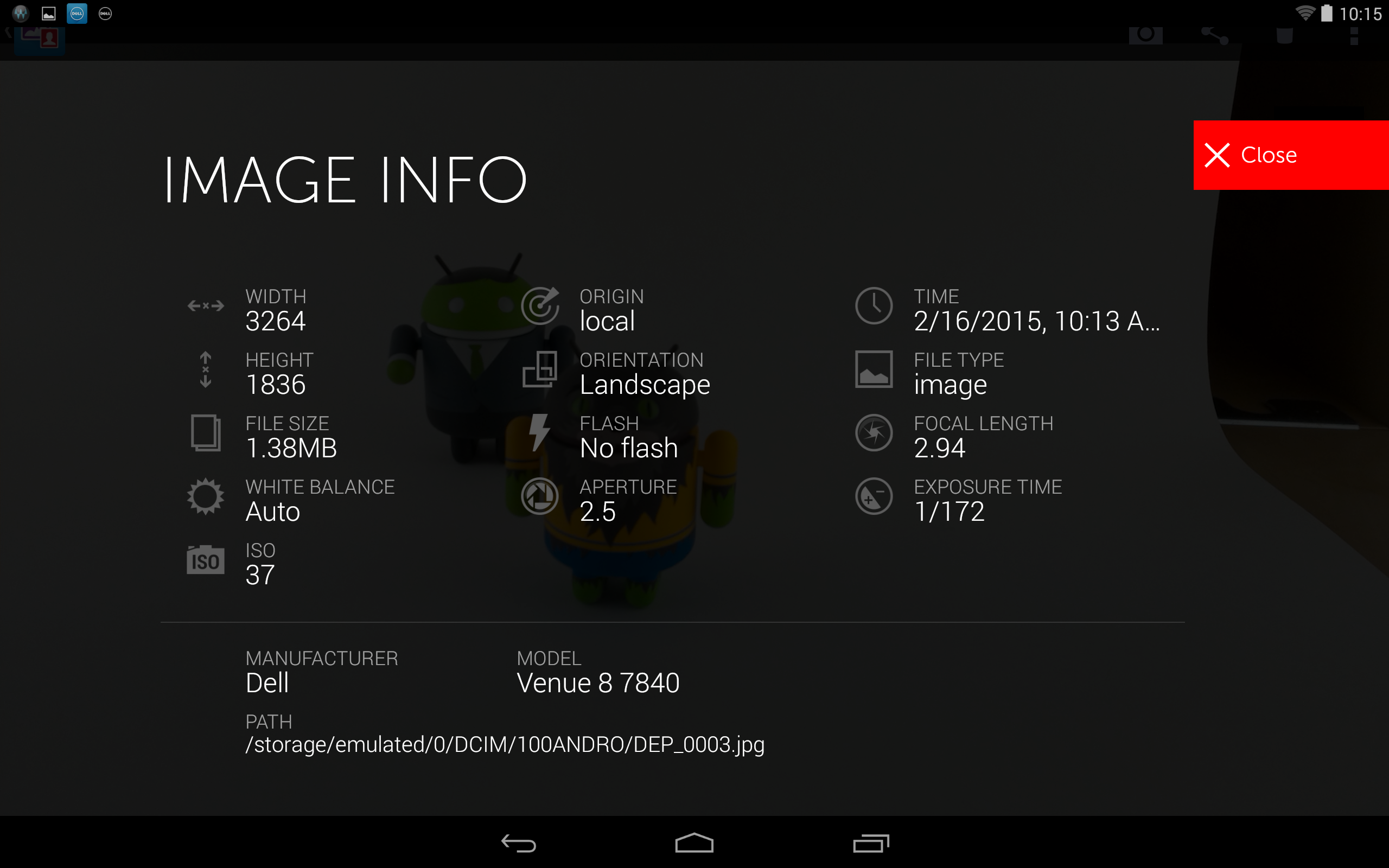This screenshot has width=1389, height=868.
Task: Tap the file size page icon
Action: 205,432
